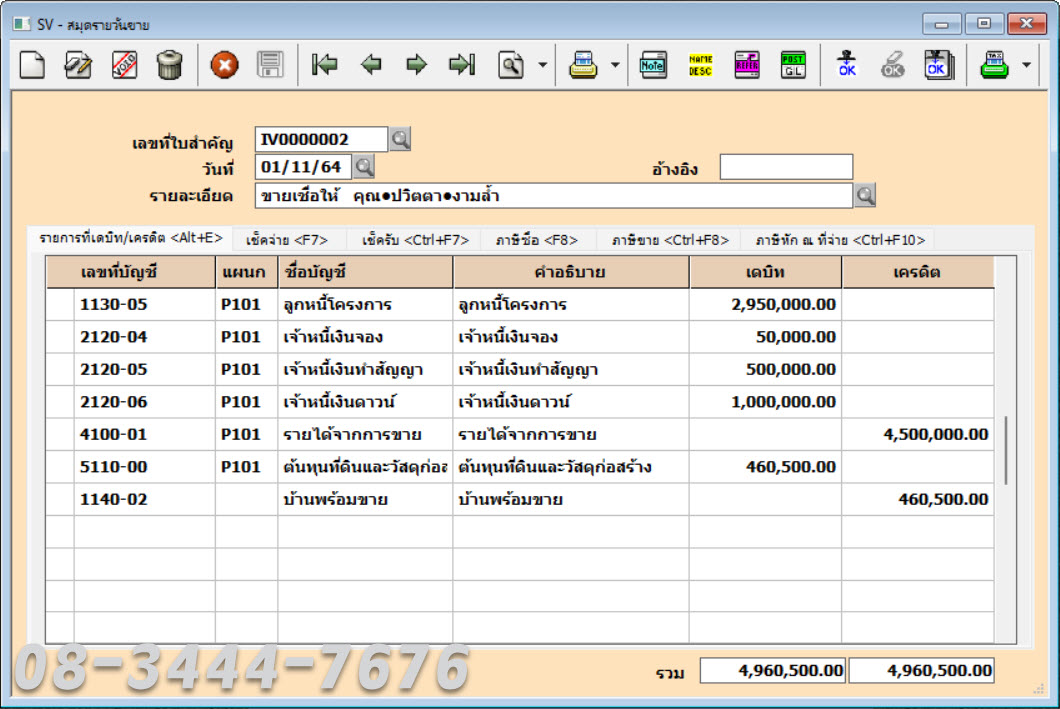Click the save floppy disk icon
This screenshot has width=1060, height=709.
(x=270, y=65)
